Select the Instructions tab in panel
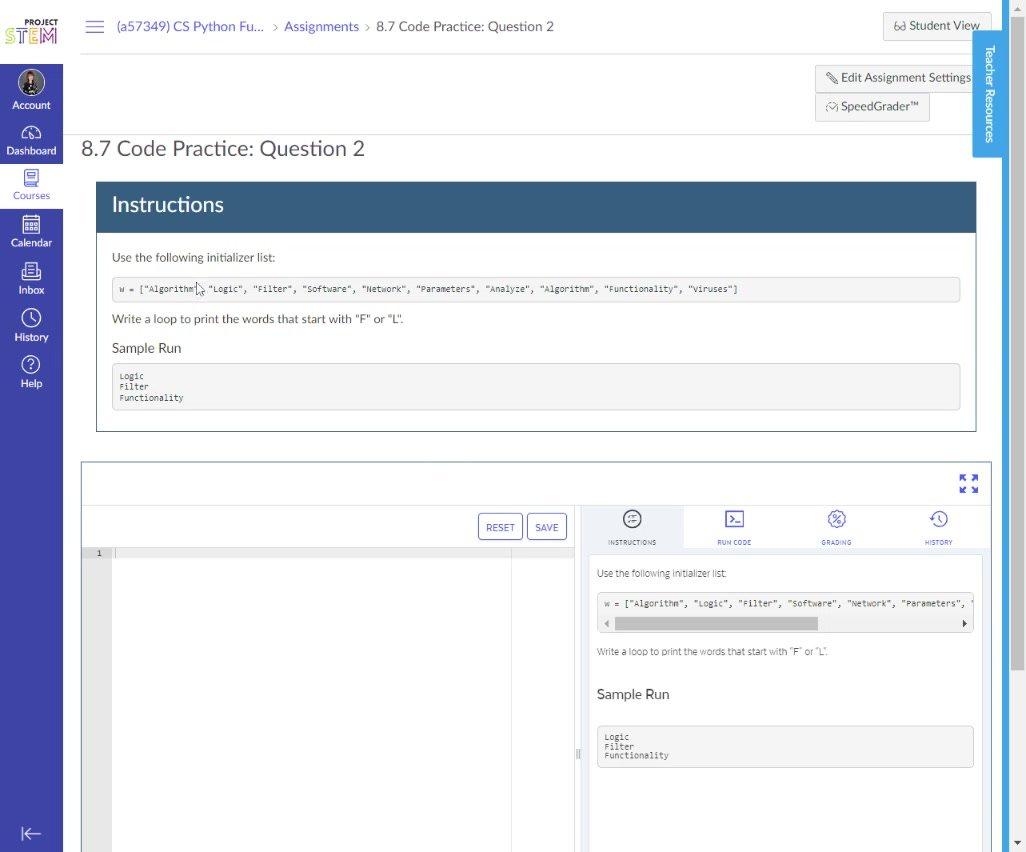Viewport: 1026px width, 852px height. click(632, 527)
